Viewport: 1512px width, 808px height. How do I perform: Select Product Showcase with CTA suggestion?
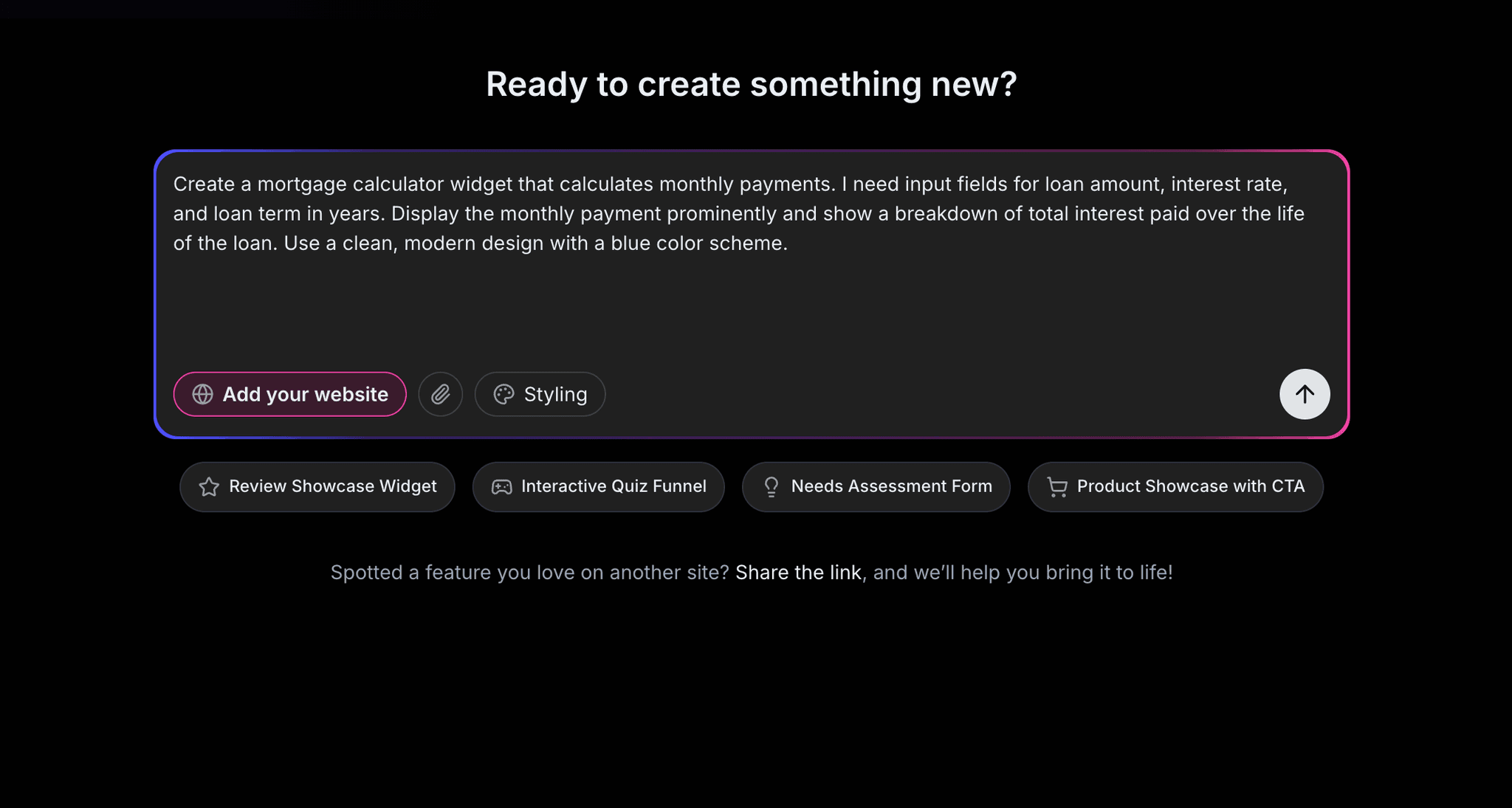pos(1189,486)
